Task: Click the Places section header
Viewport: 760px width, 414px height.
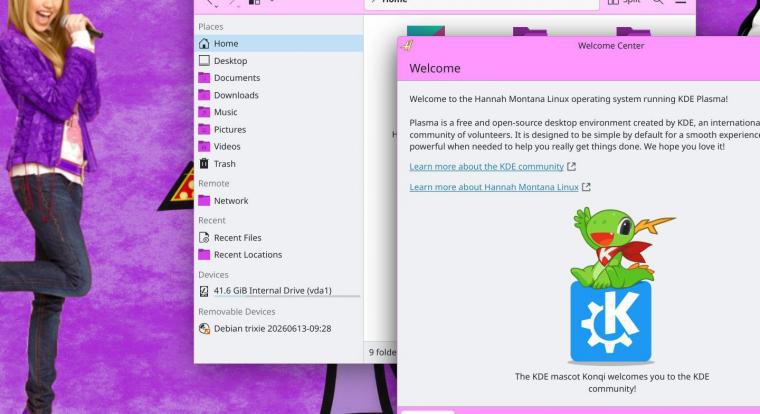Action: [210, 27]
